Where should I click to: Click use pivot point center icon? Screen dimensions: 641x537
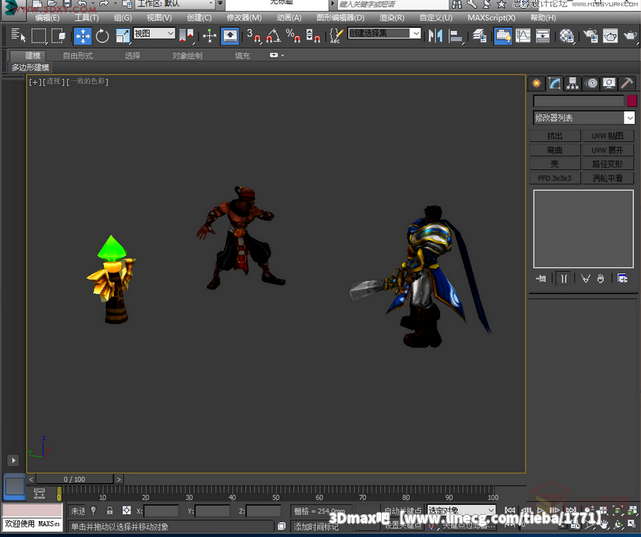point(186,36)
